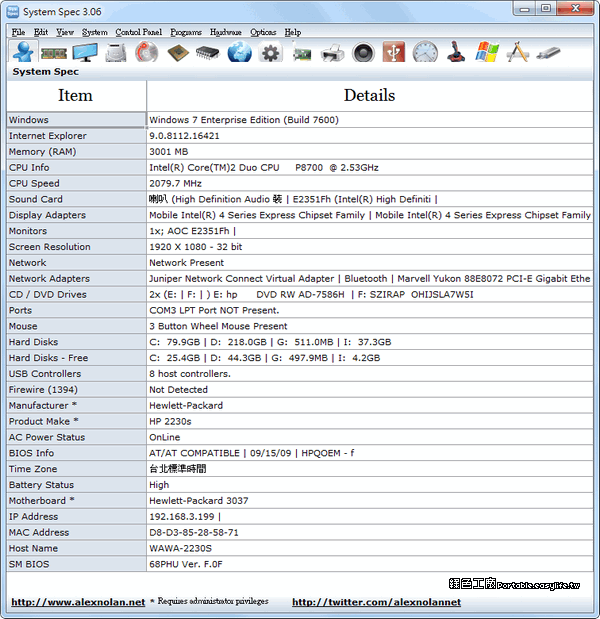Click the Memory (RAM) value 3001 MB
Viewport: 600px width, 619px height.
169,152
